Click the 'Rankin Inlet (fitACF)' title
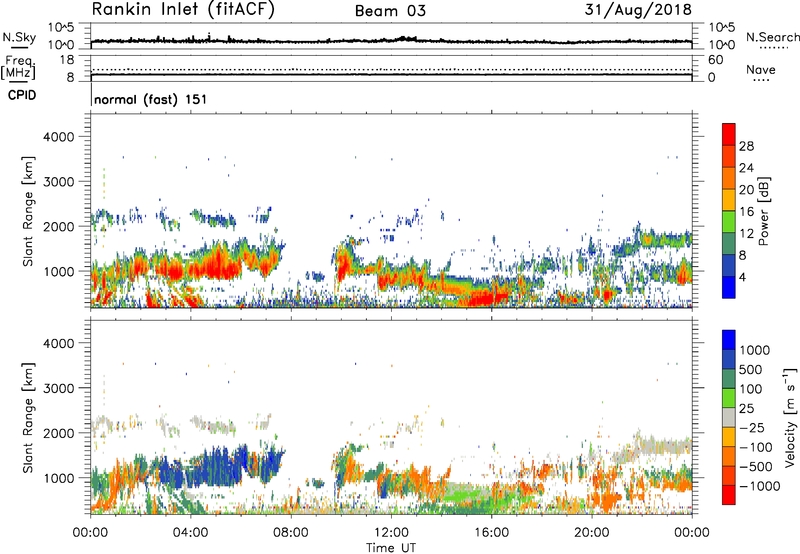800x554 pixels. [x=183, y=10]
